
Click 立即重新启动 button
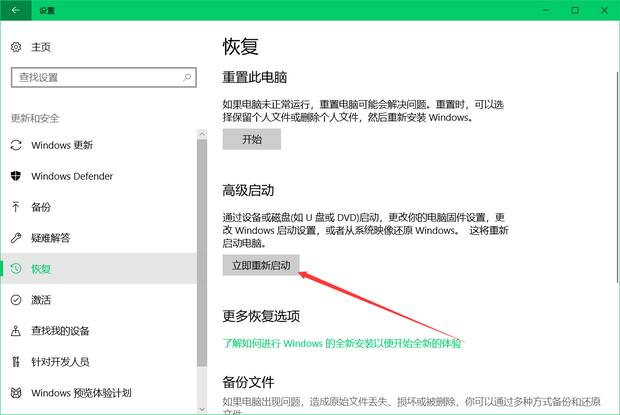point(261,265)
